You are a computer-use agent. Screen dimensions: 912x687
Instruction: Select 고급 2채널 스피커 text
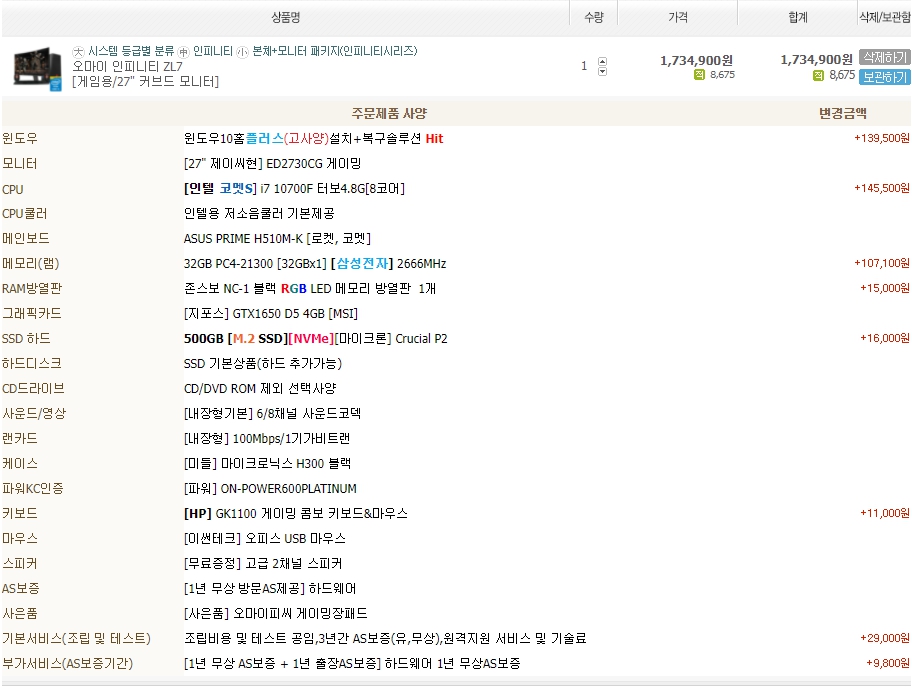click(x=263, y=564)
